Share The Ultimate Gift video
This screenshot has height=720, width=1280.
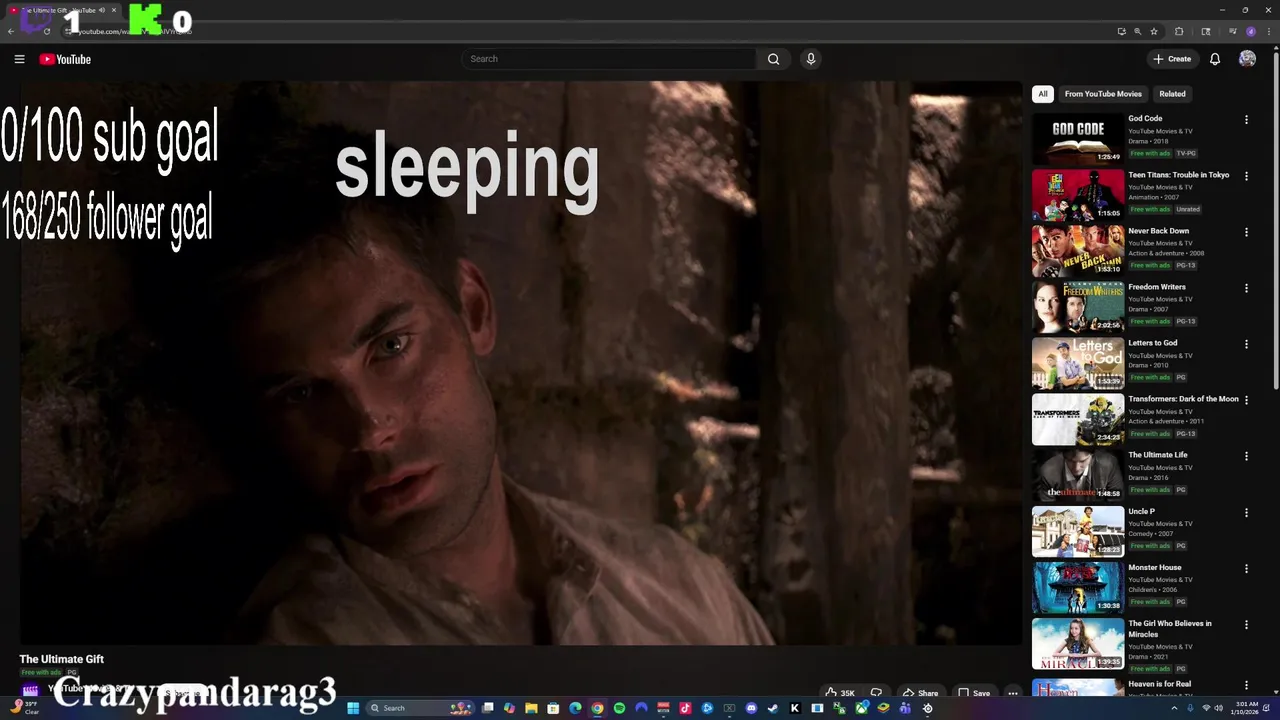[x=920, y=693]
